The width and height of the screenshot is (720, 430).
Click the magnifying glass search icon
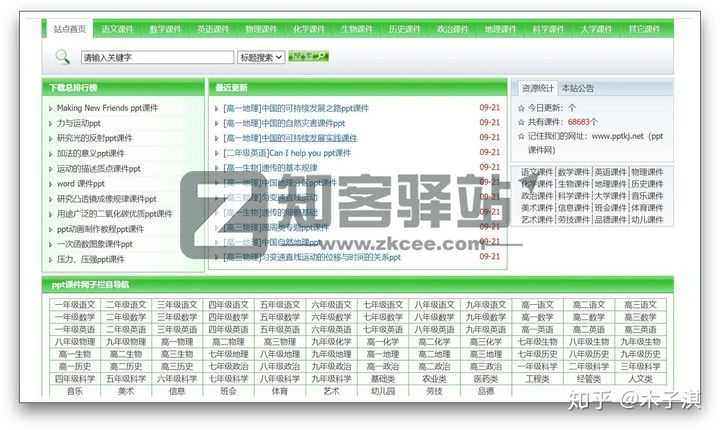click(62, 57)
